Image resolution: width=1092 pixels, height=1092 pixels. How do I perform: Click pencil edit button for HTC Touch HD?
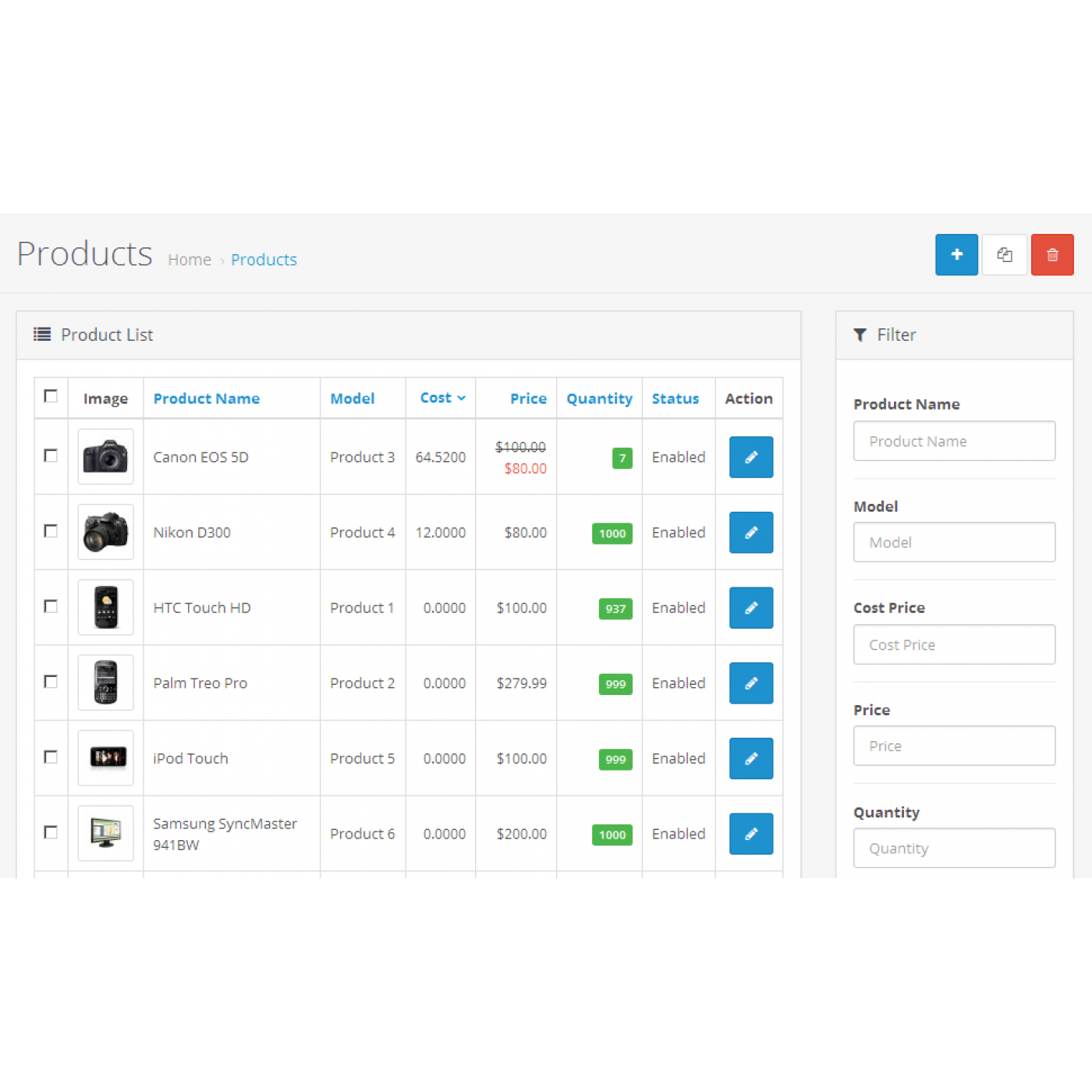pyautogui.click(x=750, y=608)
